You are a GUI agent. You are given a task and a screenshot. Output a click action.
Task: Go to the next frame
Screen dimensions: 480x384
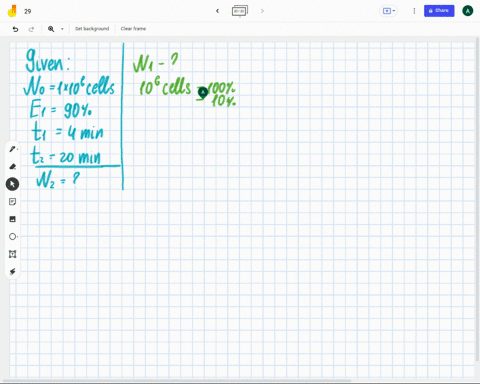(262, 11)
